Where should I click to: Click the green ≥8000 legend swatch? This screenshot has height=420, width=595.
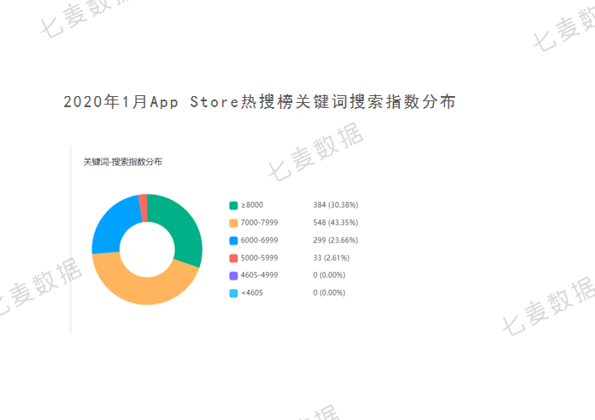click(x=233, y=205)
